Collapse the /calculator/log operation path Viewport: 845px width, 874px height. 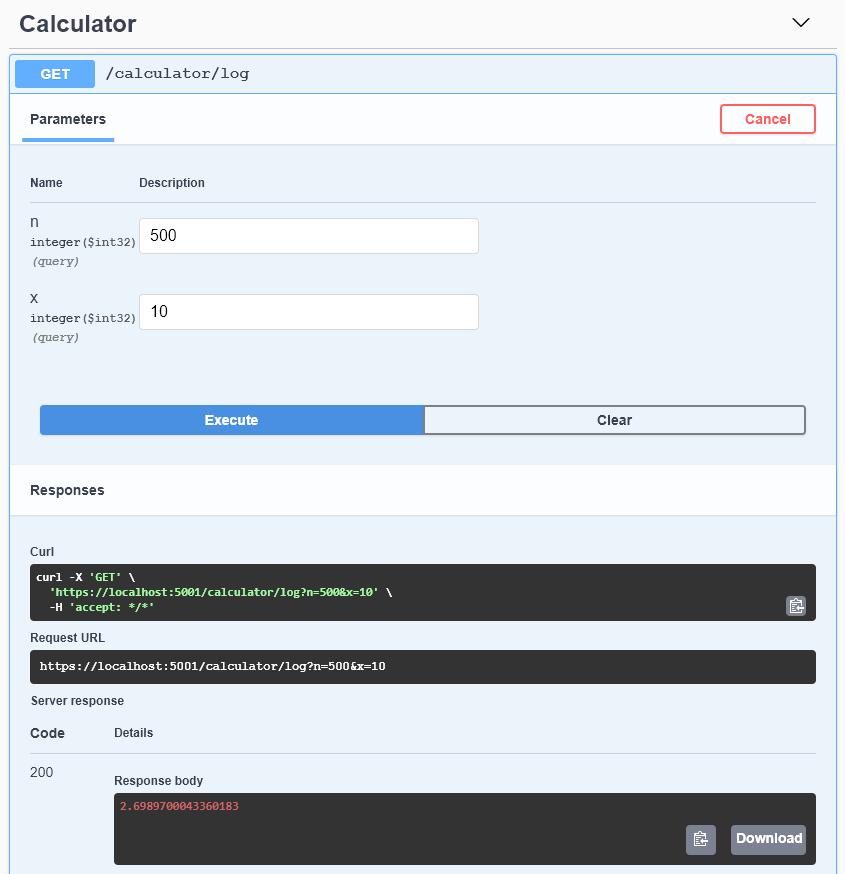pyautogui.click(x=177, y=74)
